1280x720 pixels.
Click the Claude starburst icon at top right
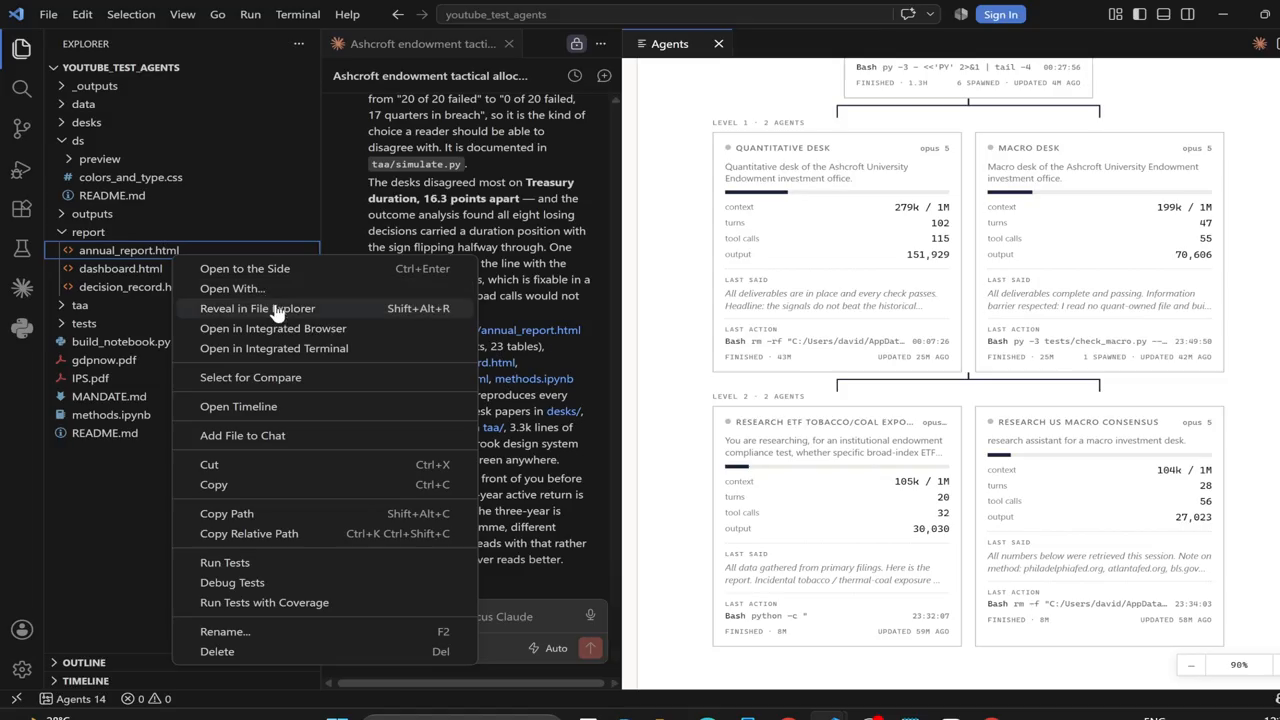pos(1260,44)
